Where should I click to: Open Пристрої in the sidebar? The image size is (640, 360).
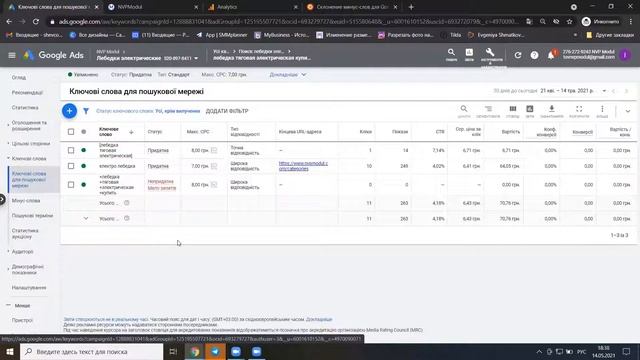click(22, 320)
